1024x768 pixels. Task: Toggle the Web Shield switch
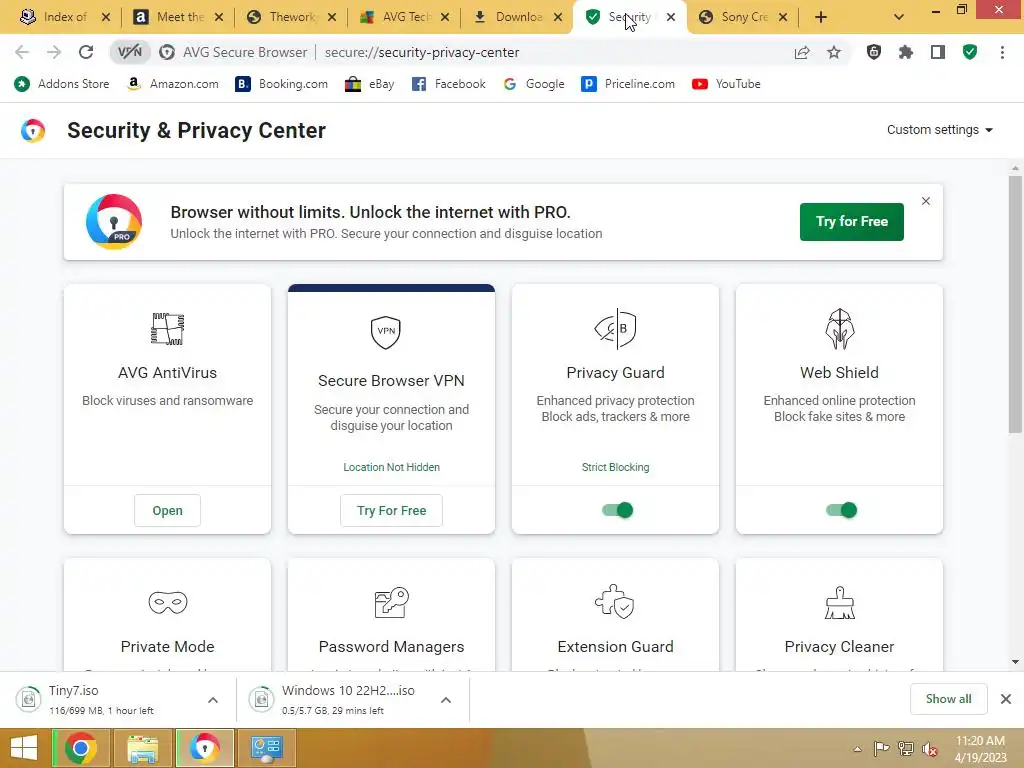click(x=841, y=510)
